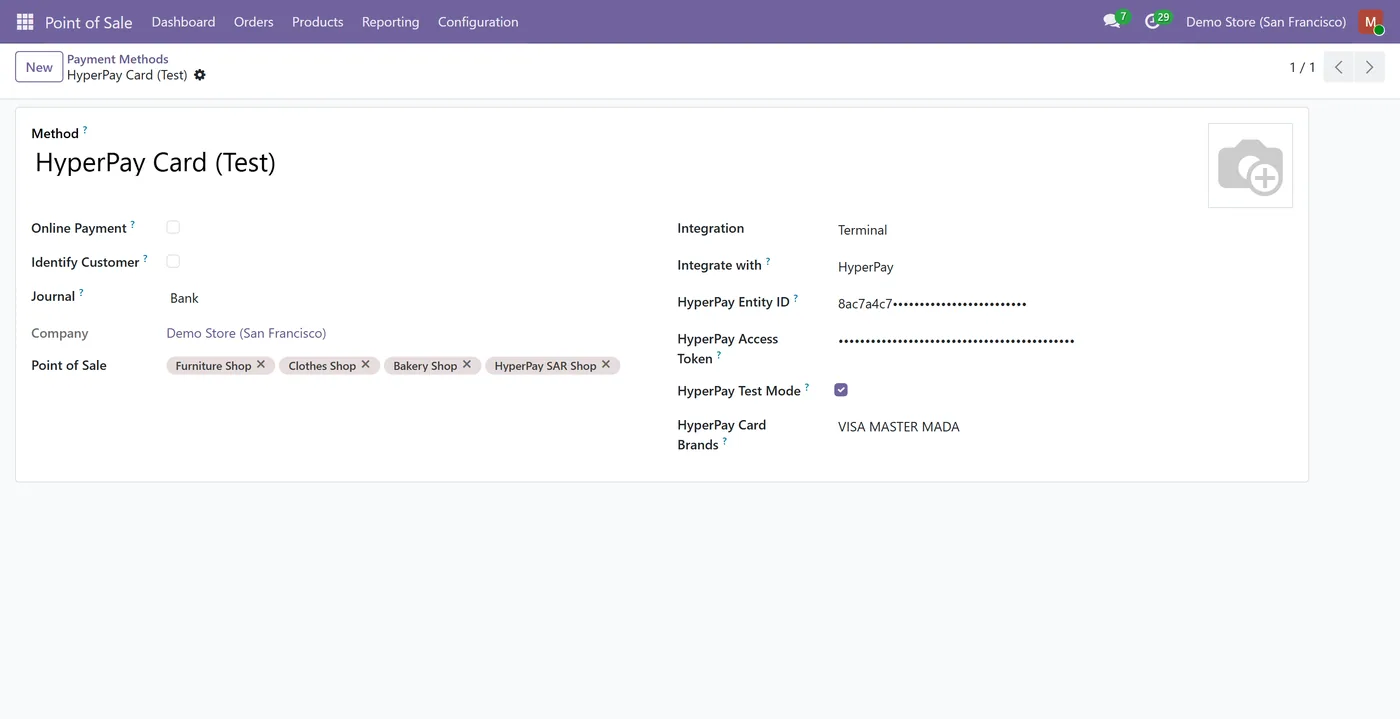Show help tooltip for HyperPay Test Mode
Viewport: 1400px width, 719px height.
pyautogui.click(x=807, y=387)
